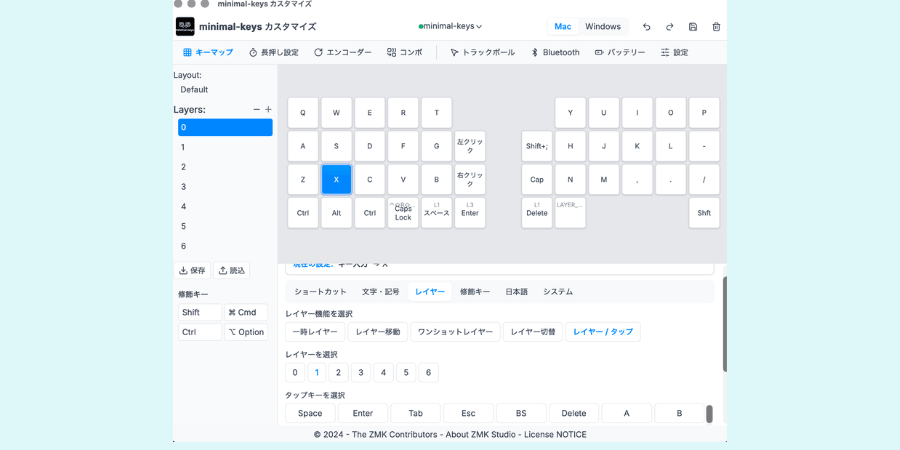Add a layer with the plus icon
Screen dimensions: 900x450
click(x=268, y=110)
